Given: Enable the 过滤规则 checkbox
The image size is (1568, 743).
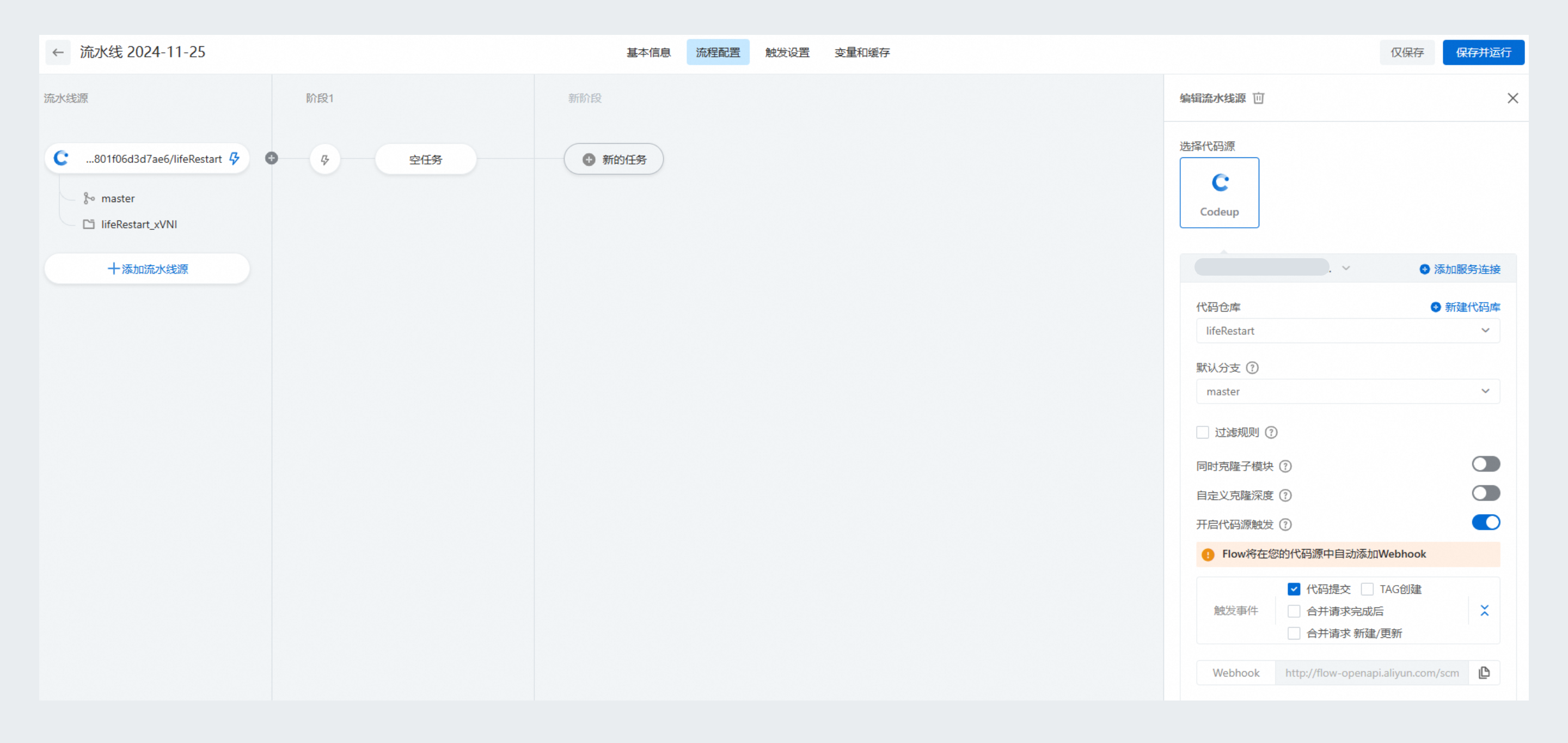Looking at the screenshot, I should (1202, 433).
